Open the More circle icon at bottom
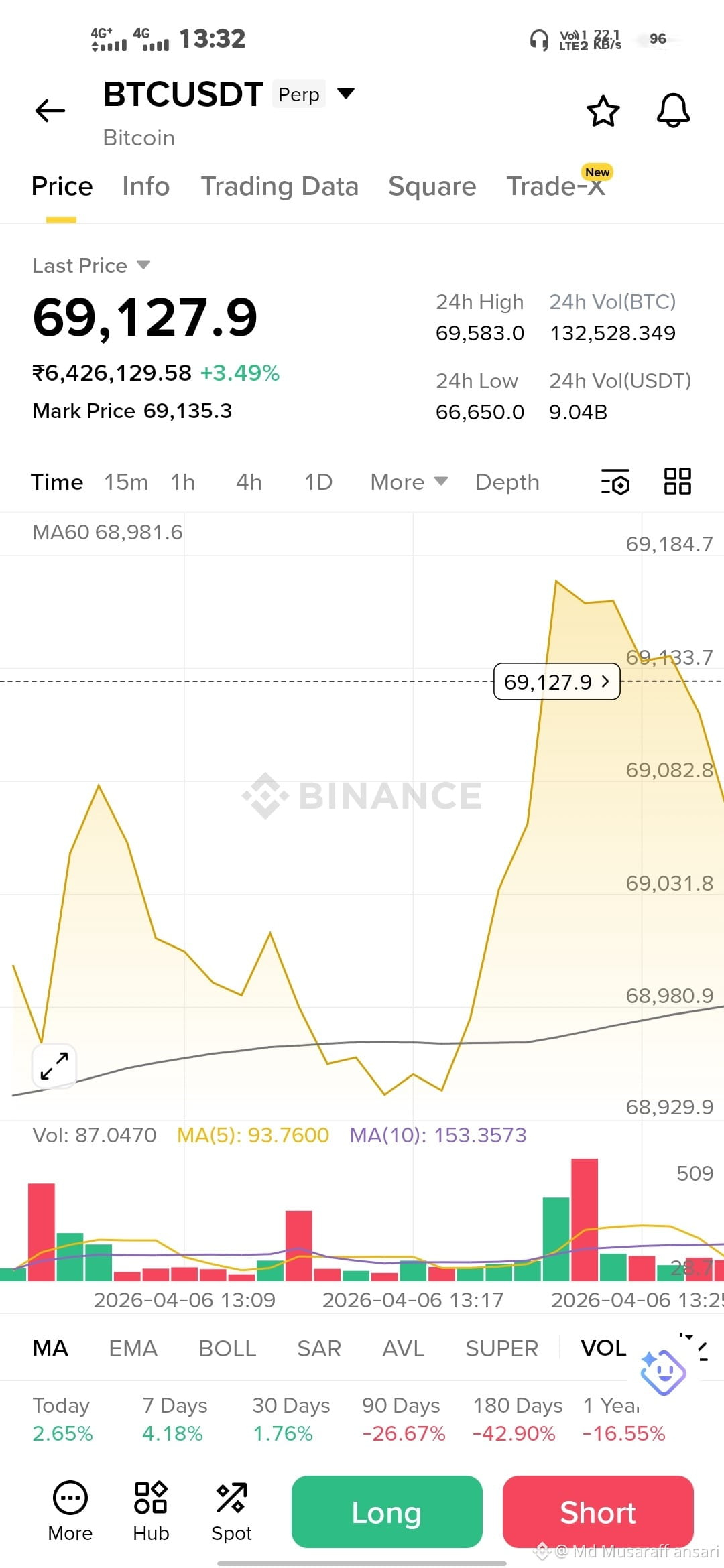The width and height of the screenshot is (724, 1568). (x=70, y=1511)
